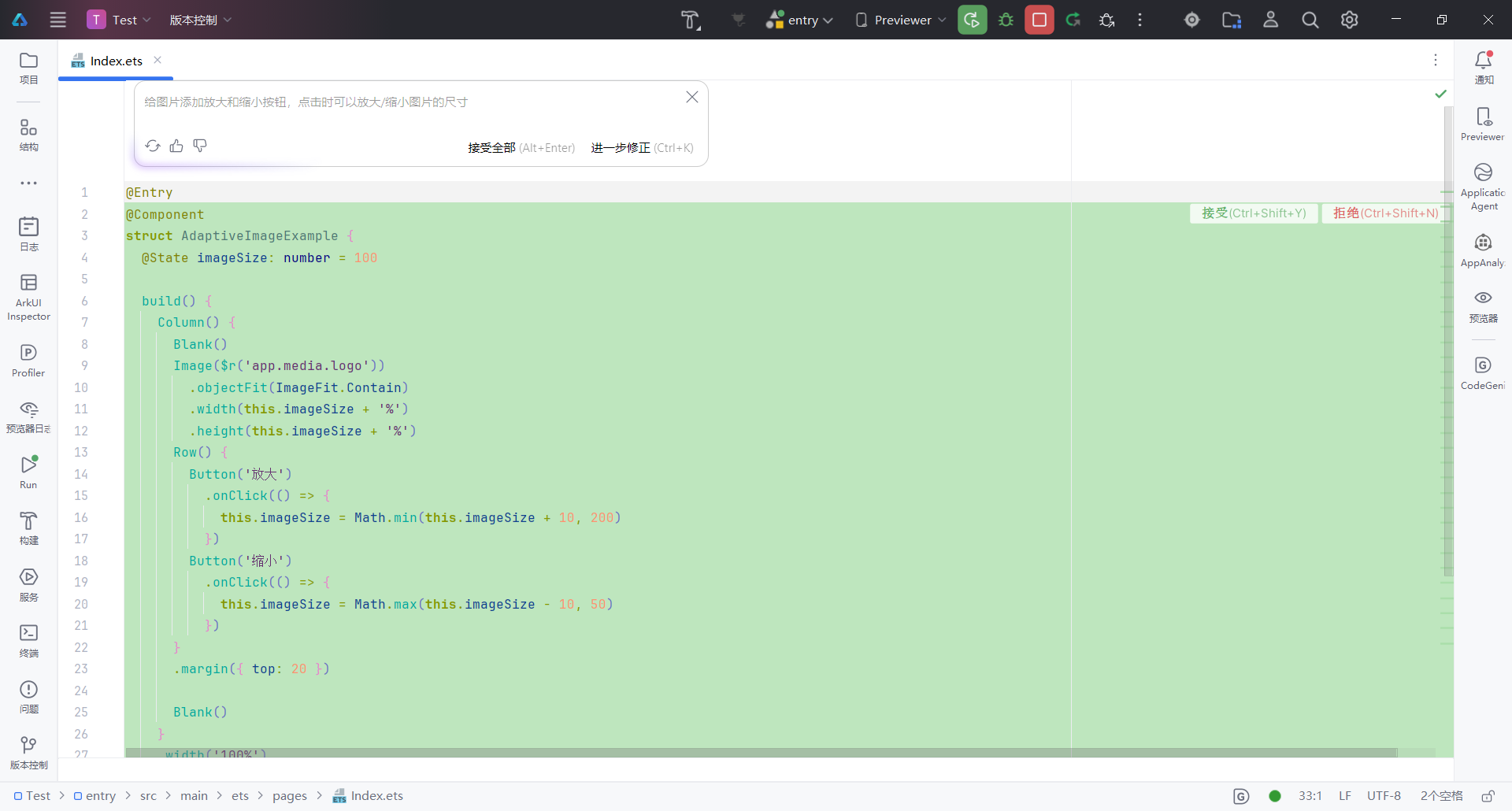Viewport: 1512px width, 811px height.
Task: Close the AI prompt popup
Action: click(x=692, y=97)
